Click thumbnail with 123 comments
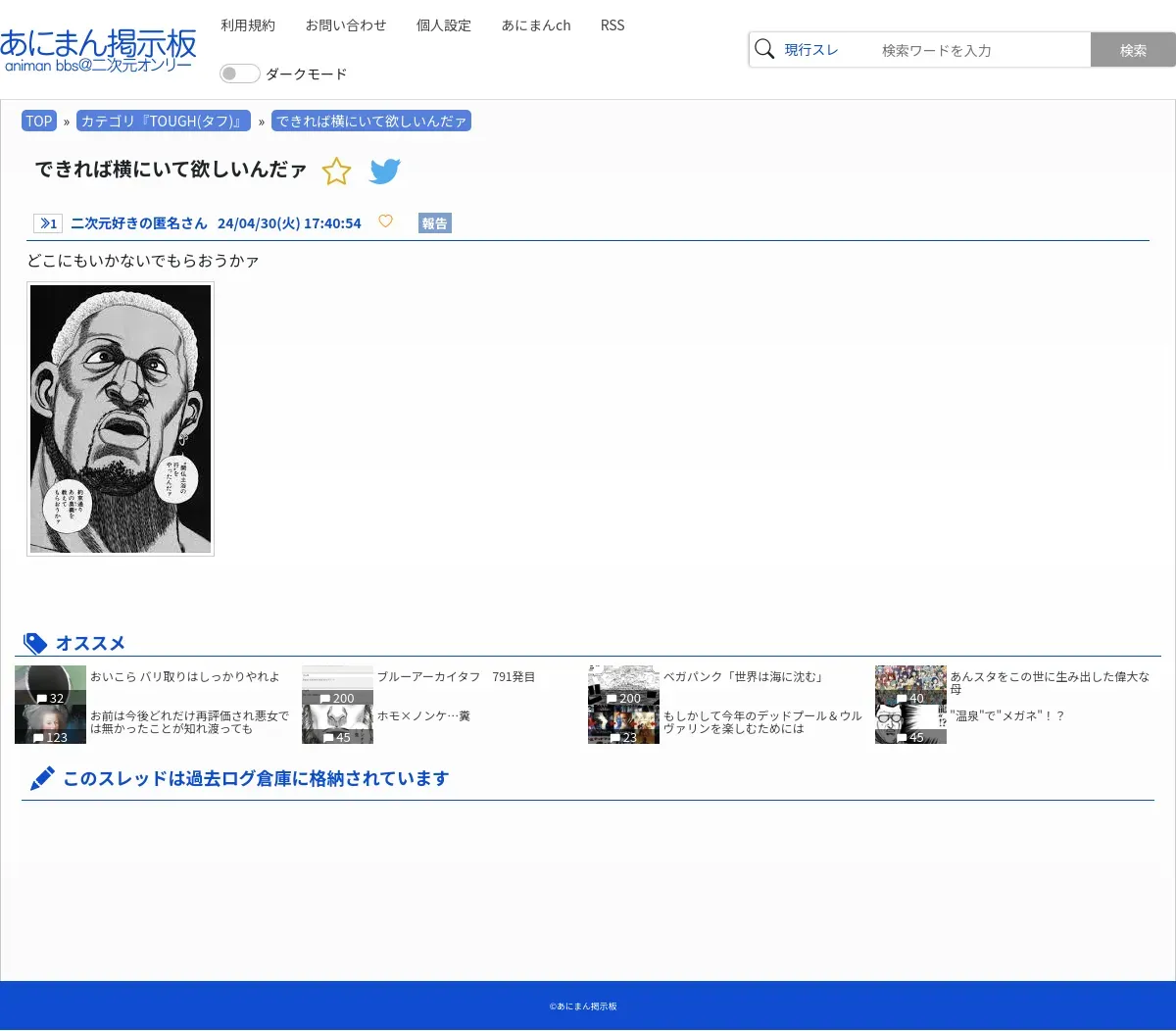The image size is (1176, 1031). (x=50, y=724)
